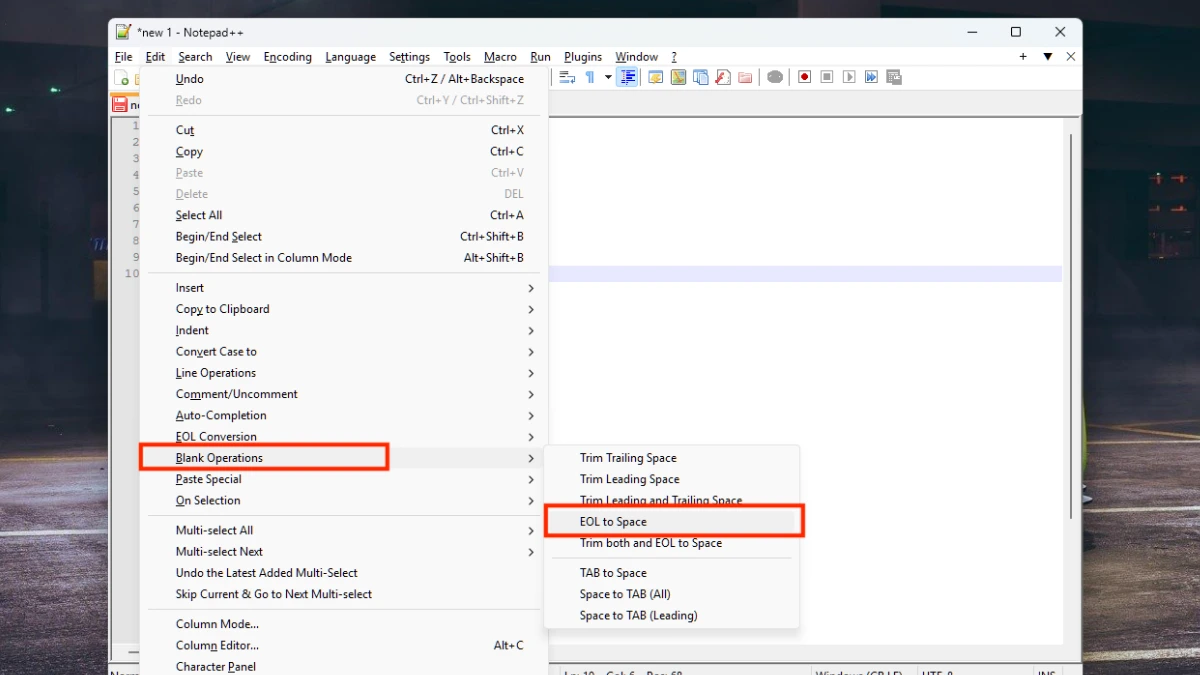The image size is (1200, 675).
Task: Select the Blank Operations menu entry
Action: click(344, 458)
